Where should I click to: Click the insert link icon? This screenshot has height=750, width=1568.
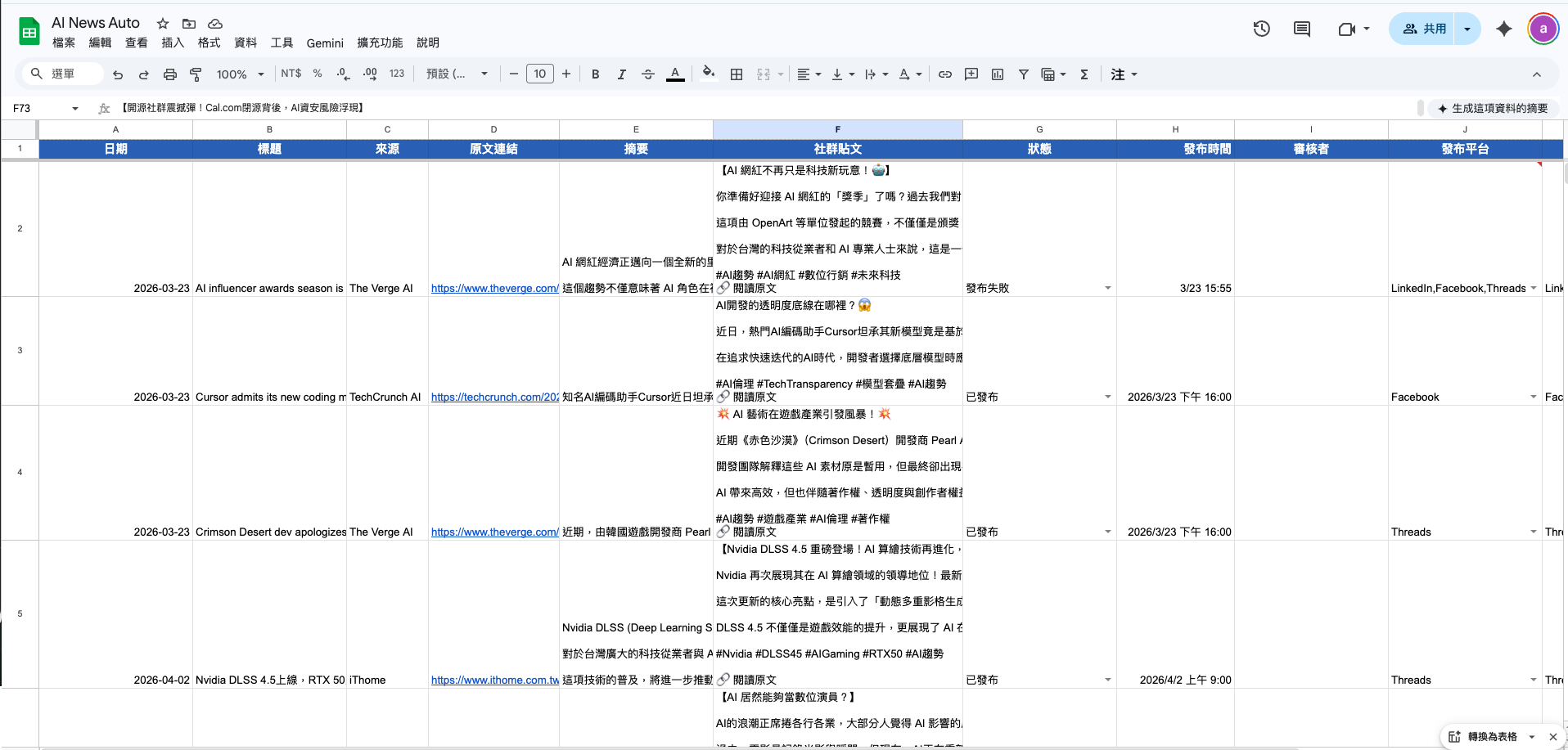[x=944, y=74]
